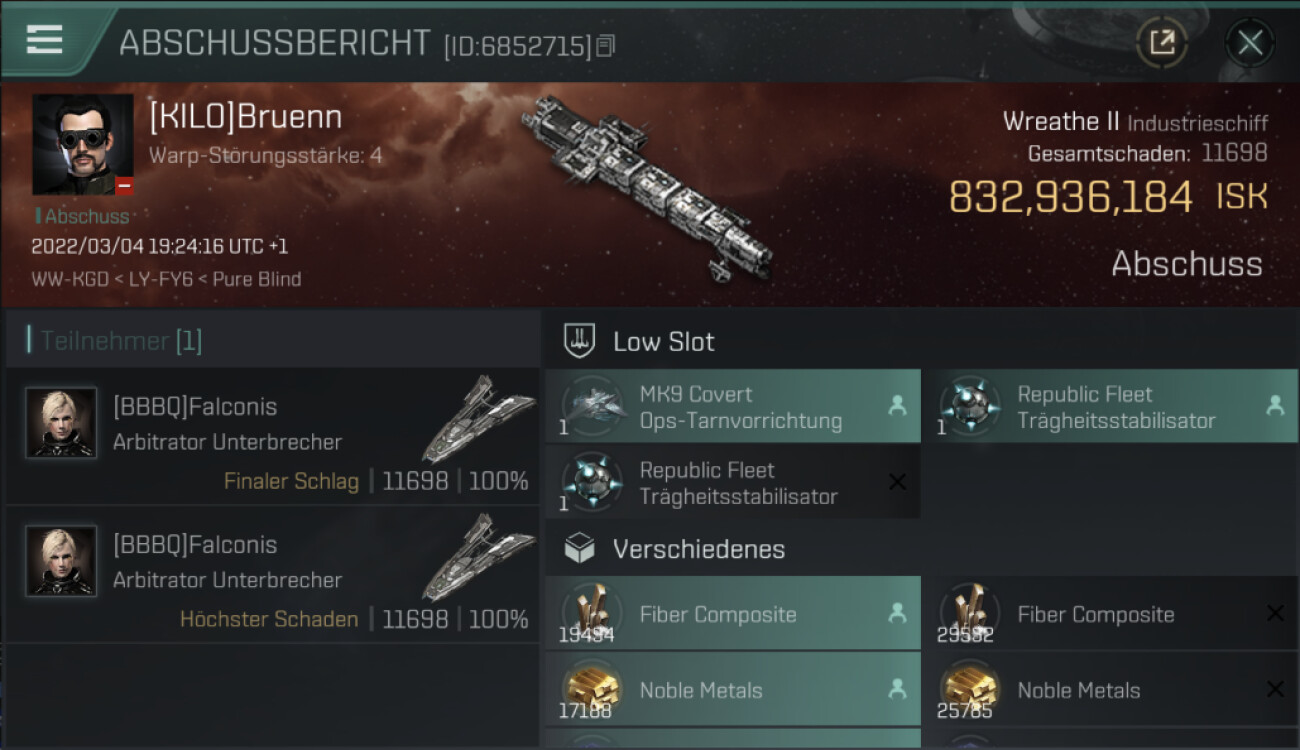Screen dimensions: 1300x750
Task: Open second Falconis portrait, Höchster Schaden
Action: click(x=61, y=560)
